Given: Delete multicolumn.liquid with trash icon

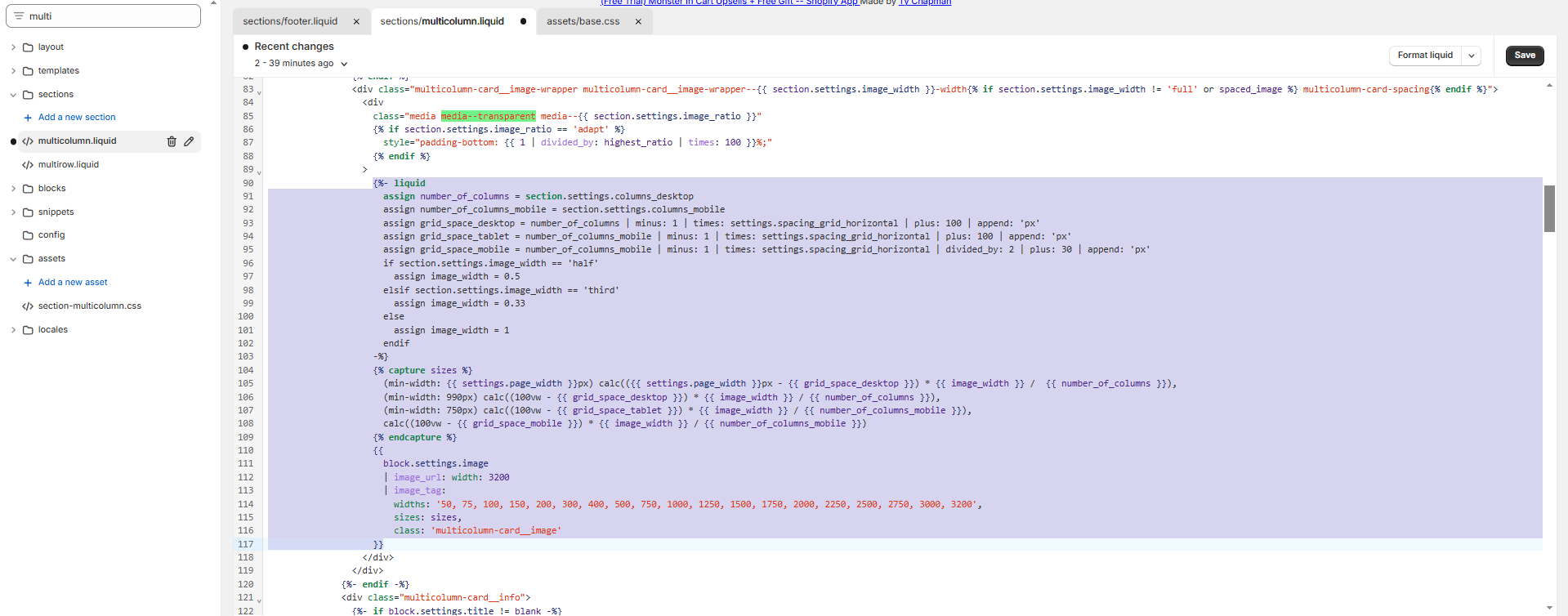Looking at the screenshot, I should 172,141.
